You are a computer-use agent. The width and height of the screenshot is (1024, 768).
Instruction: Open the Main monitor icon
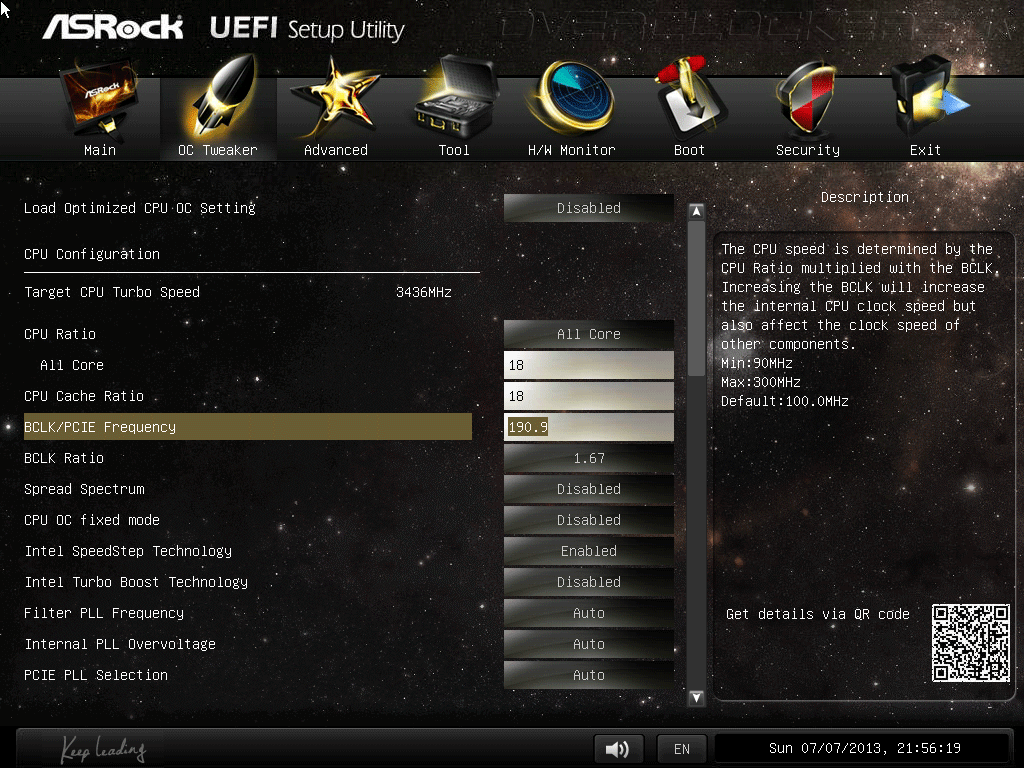click(x=99, y=98)
